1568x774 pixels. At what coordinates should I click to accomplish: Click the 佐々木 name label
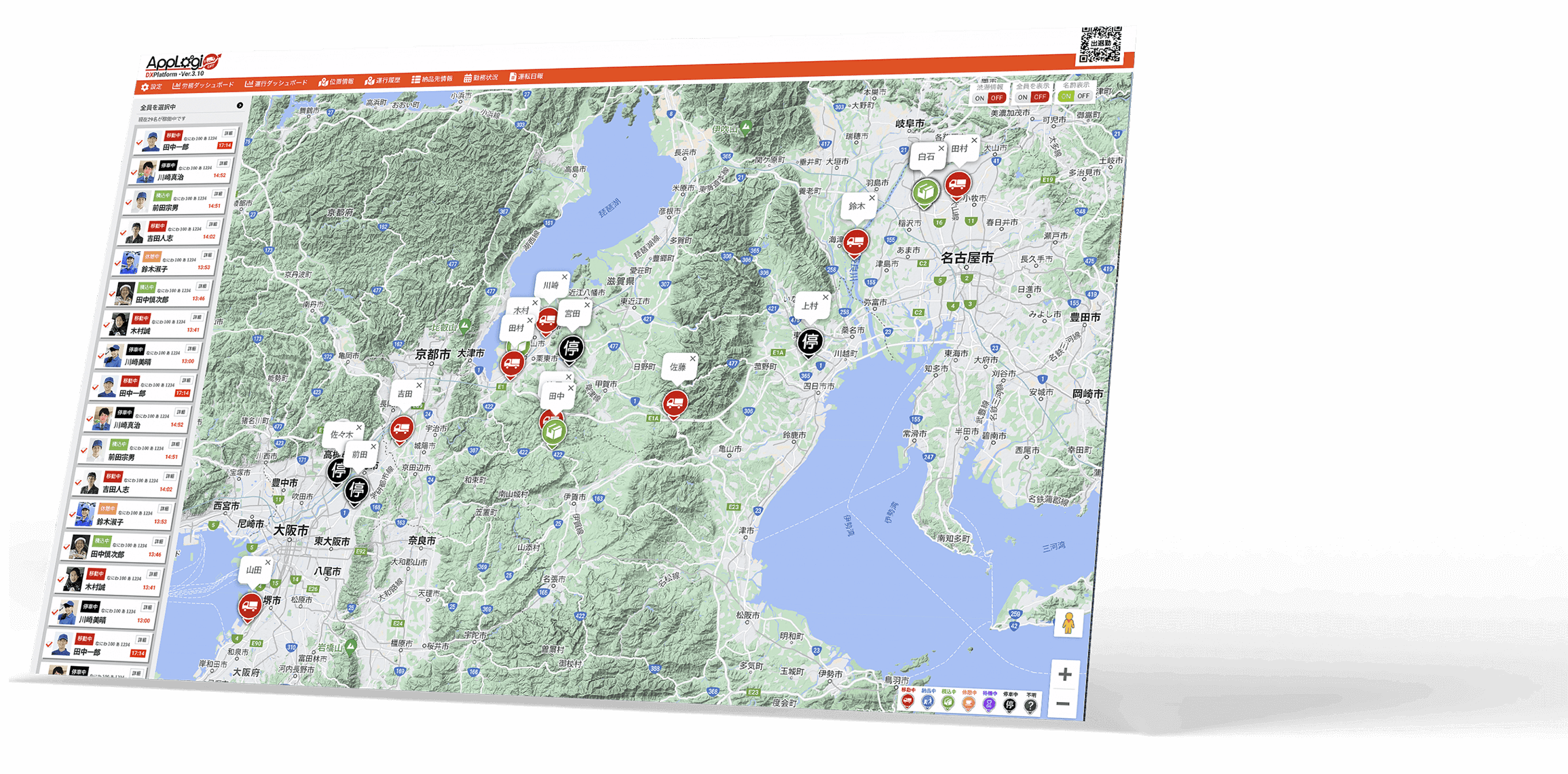click(341, 435)
